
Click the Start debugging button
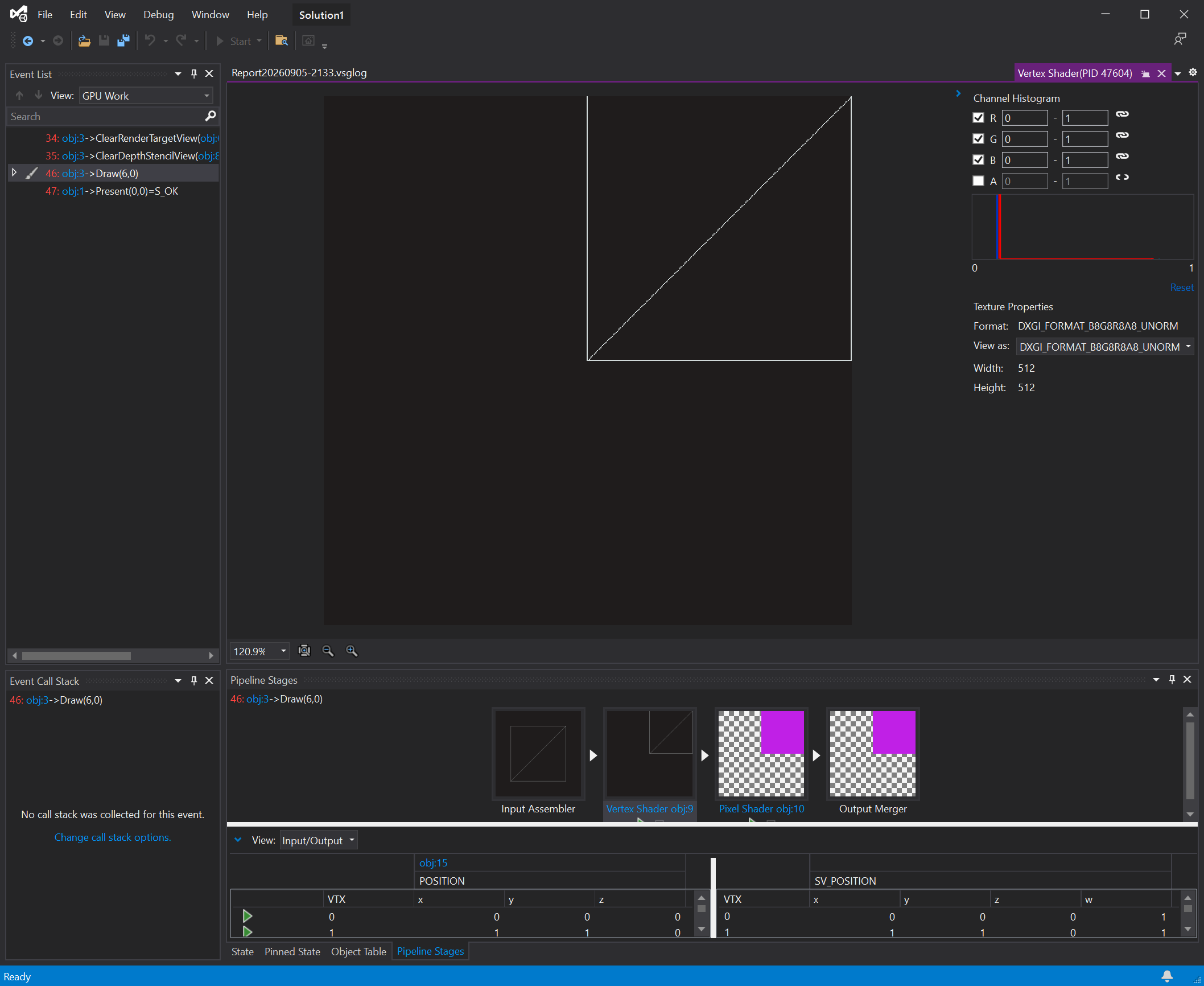tap(233, 41)
